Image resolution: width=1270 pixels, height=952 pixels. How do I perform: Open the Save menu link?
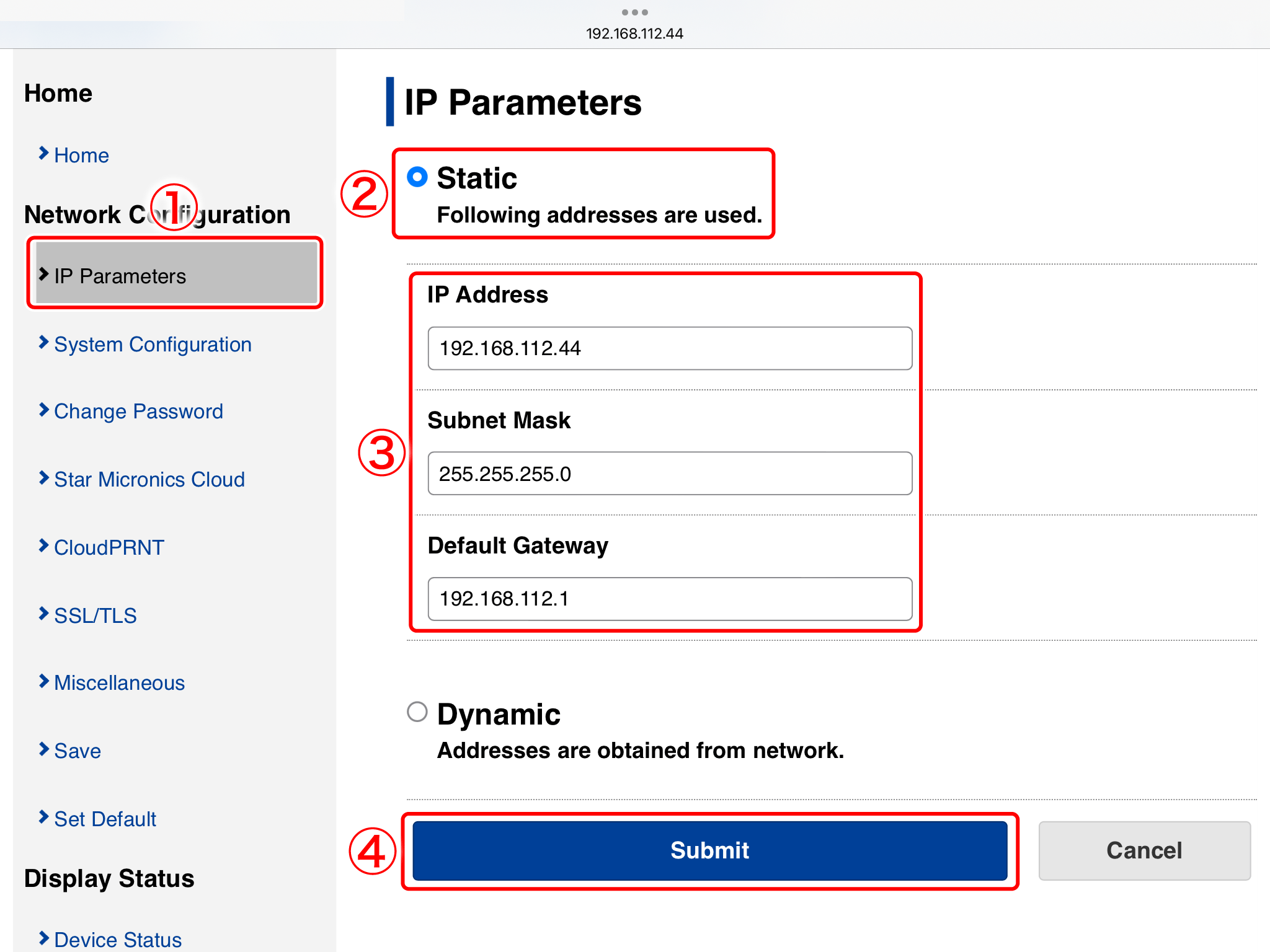point(78,751)
